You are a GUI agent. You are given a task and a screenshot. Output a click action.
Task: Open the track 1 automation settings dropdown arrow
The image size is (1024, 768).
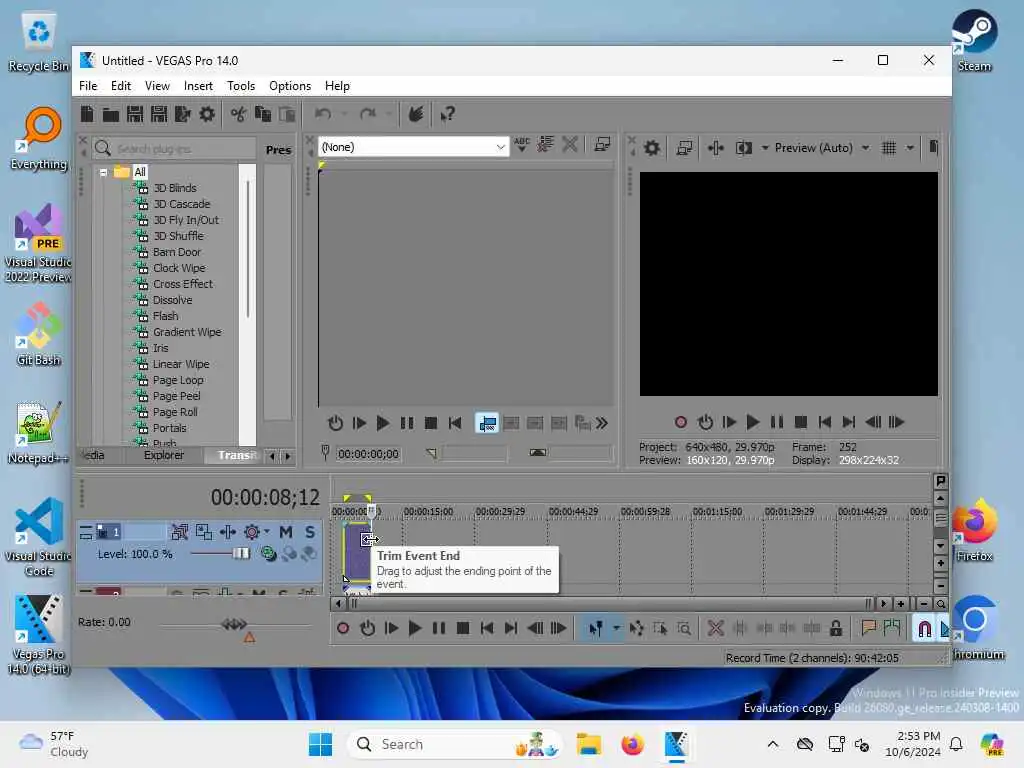coord(266,532)
